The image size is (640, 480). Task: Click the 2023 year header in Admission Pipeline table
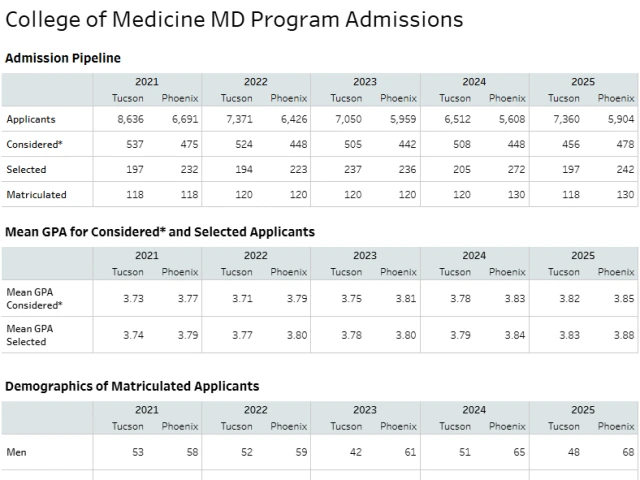tap(365, 82)
